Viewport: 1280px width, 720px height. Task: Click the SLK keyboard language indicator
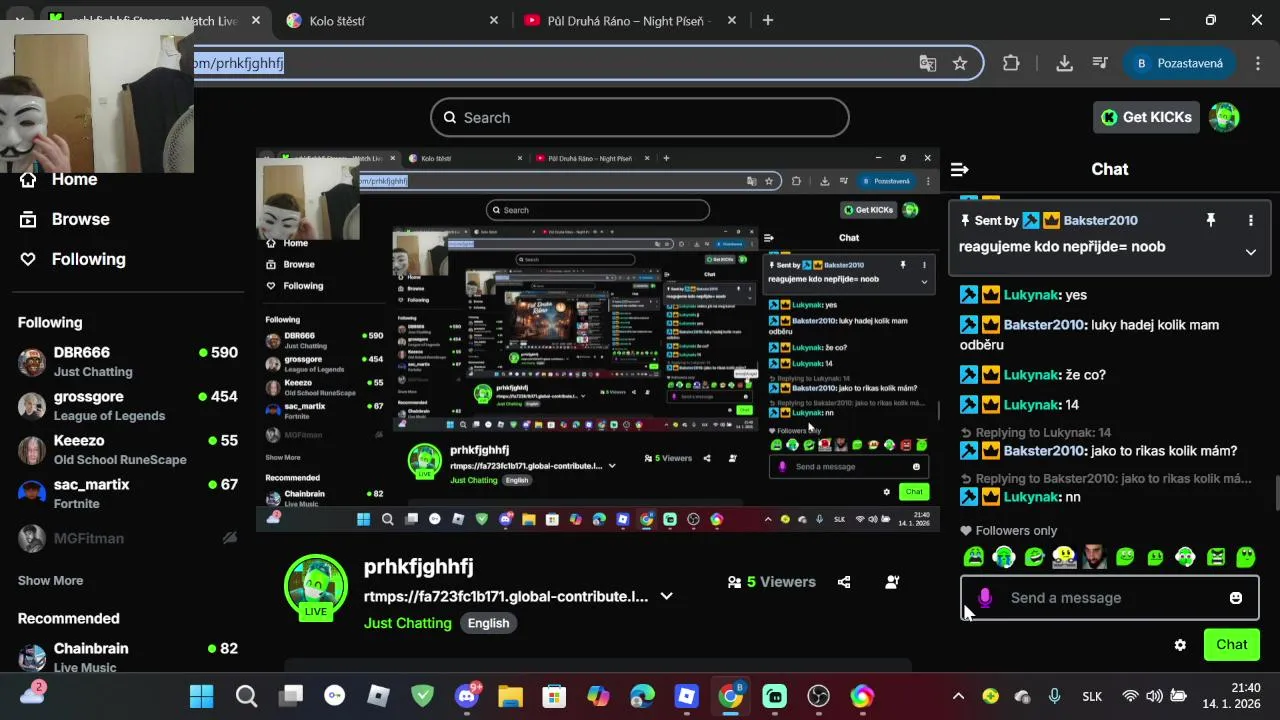pos(1092,696)
